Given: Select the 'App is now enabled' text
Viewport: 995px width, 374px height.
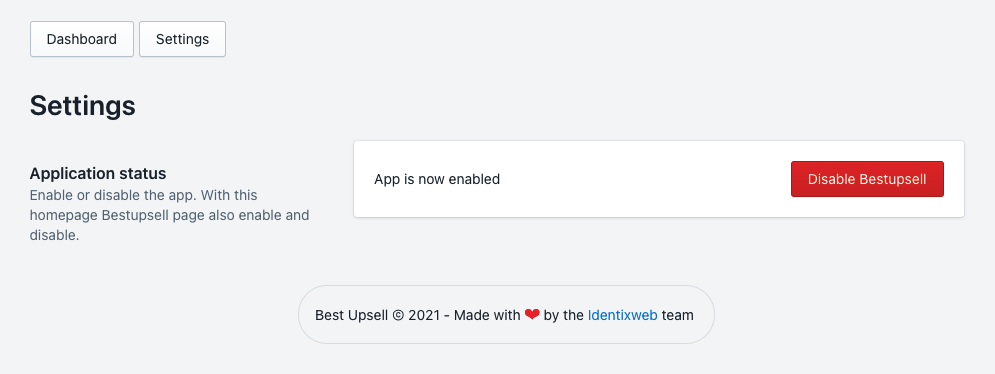Looking at the screenshot, I should pyautogui.click(x=437, y=179).
